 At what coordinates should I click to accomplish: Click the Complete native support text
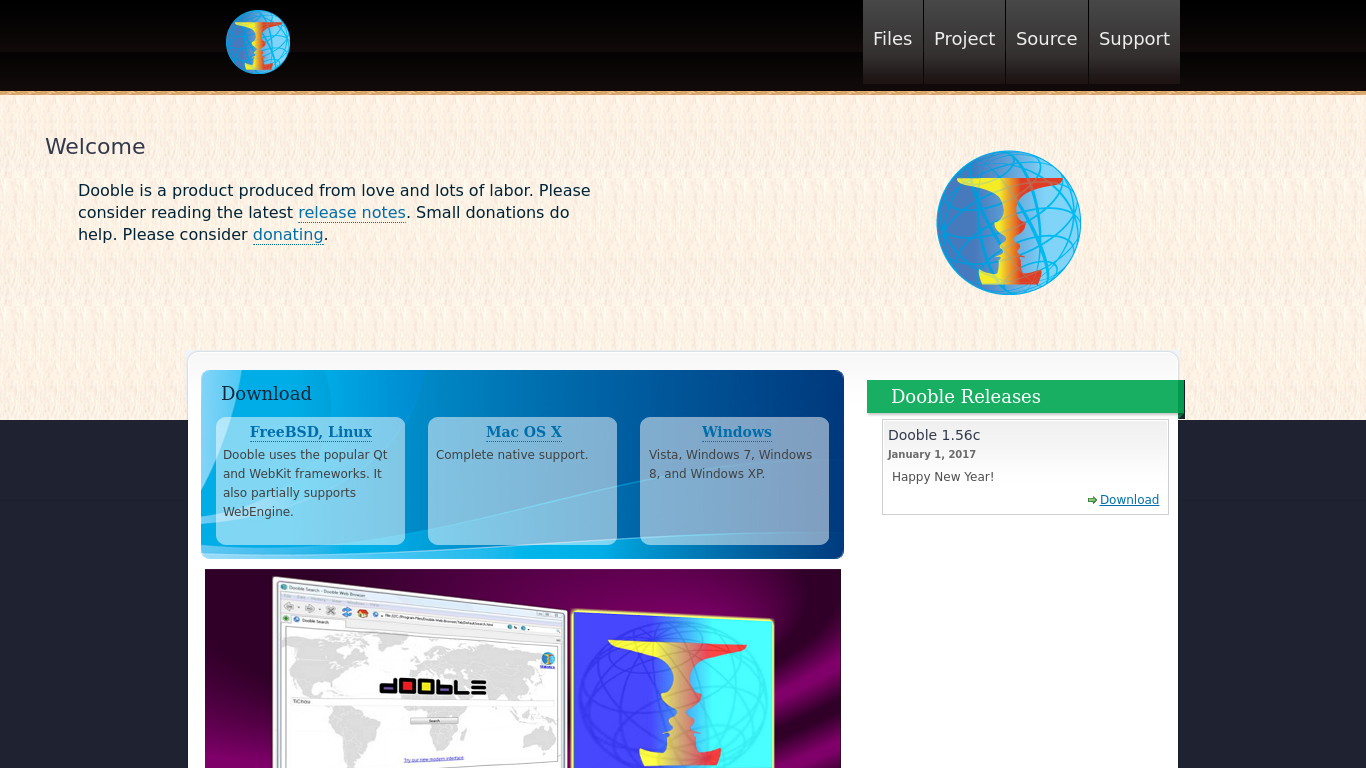click(512, 455)
